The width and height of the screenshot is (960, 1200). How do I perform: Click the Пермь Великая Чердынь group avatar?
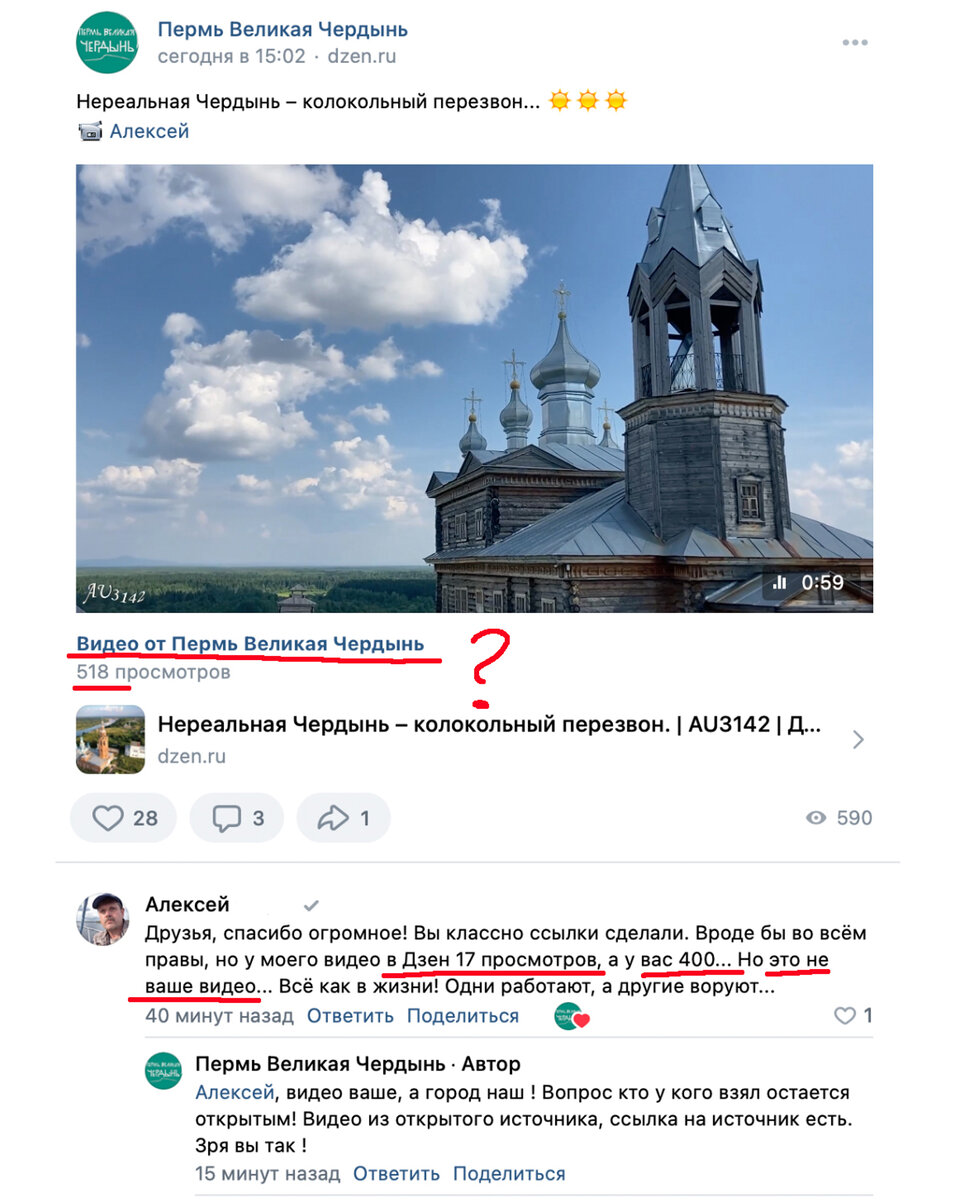tap(107, 43)
